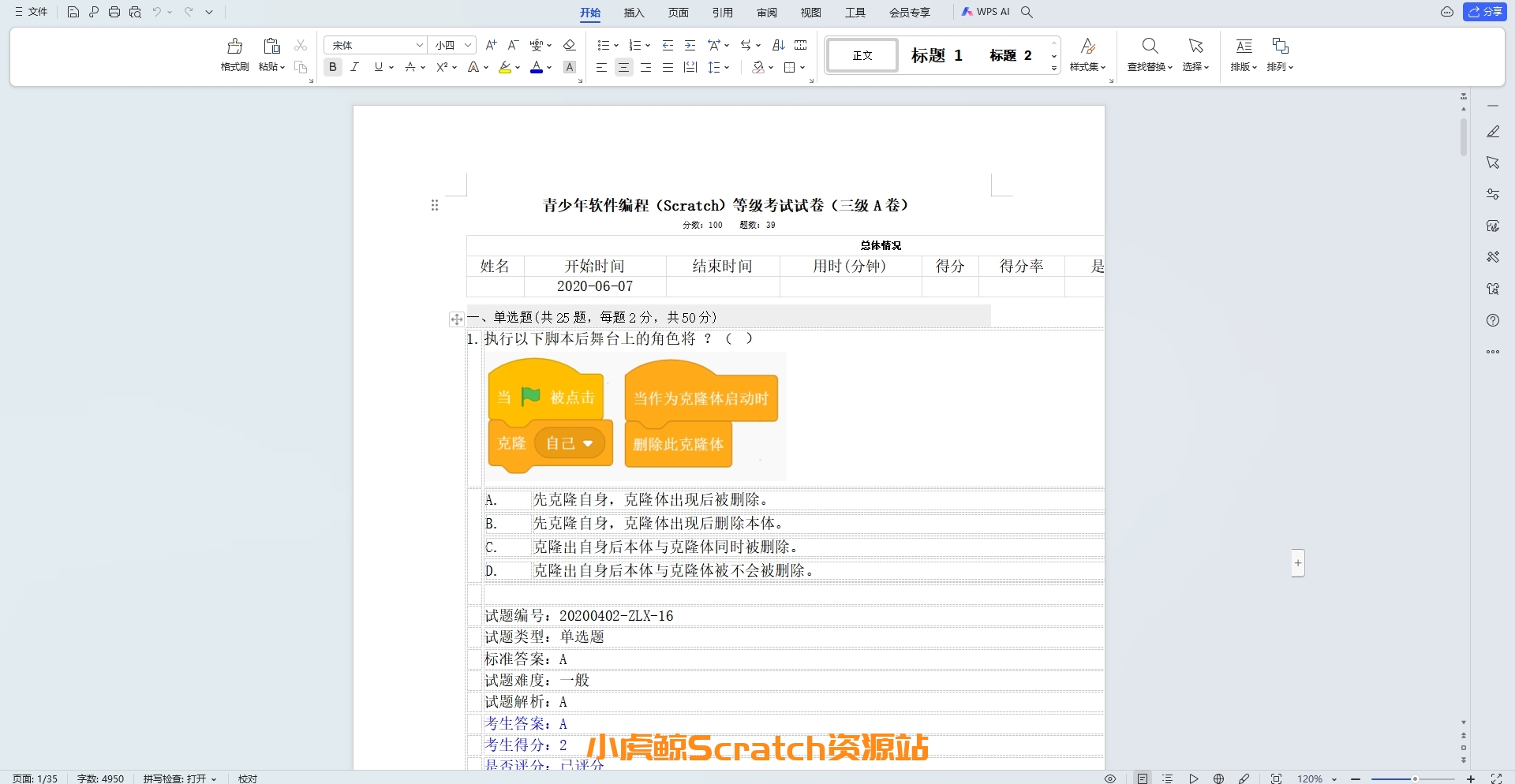Apply the 正文 body style
1515x784 pixels.
(x=862, y=55)
